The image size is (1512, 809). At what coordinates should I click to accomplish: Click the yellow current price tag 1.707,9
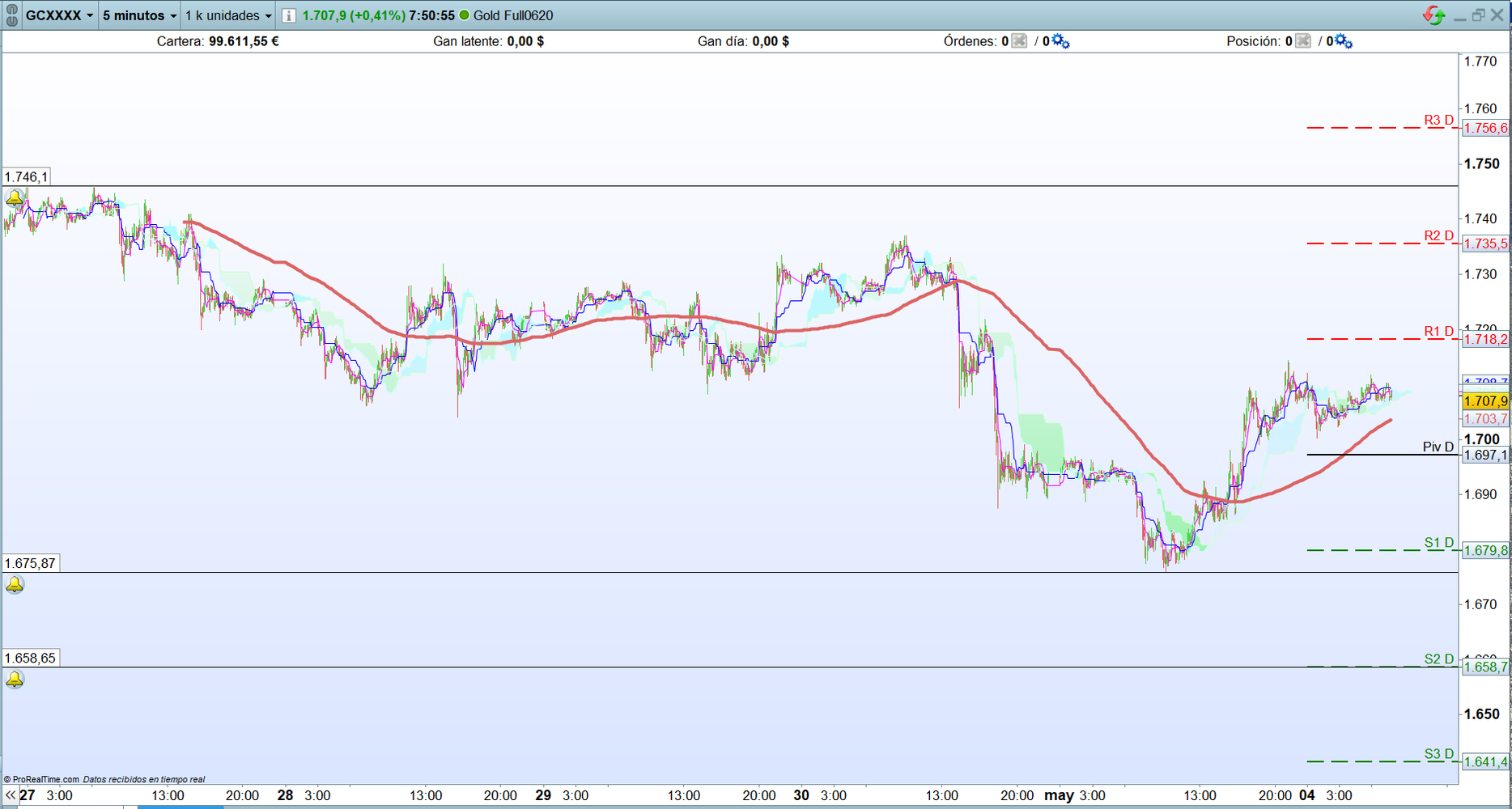click(x=1486, y=401)
